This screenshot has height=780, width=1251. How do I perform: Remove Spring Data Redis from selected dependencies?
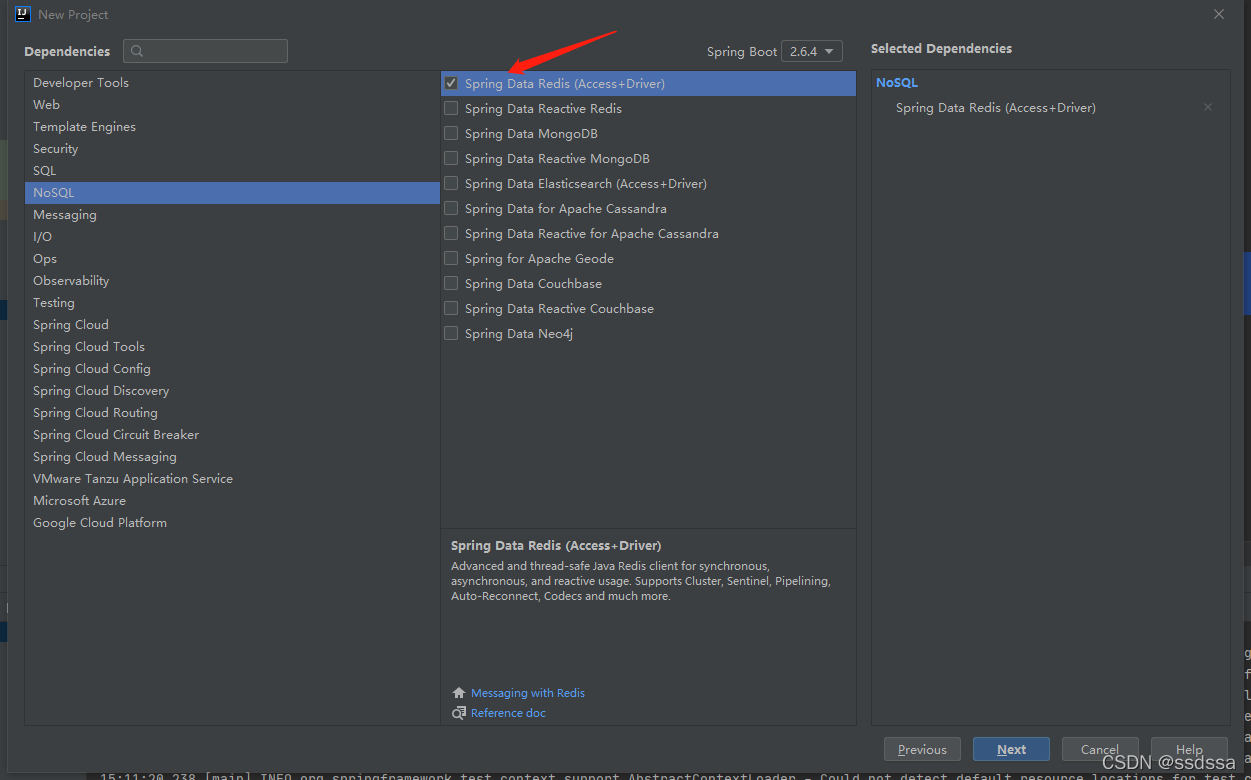point(1208,107)
